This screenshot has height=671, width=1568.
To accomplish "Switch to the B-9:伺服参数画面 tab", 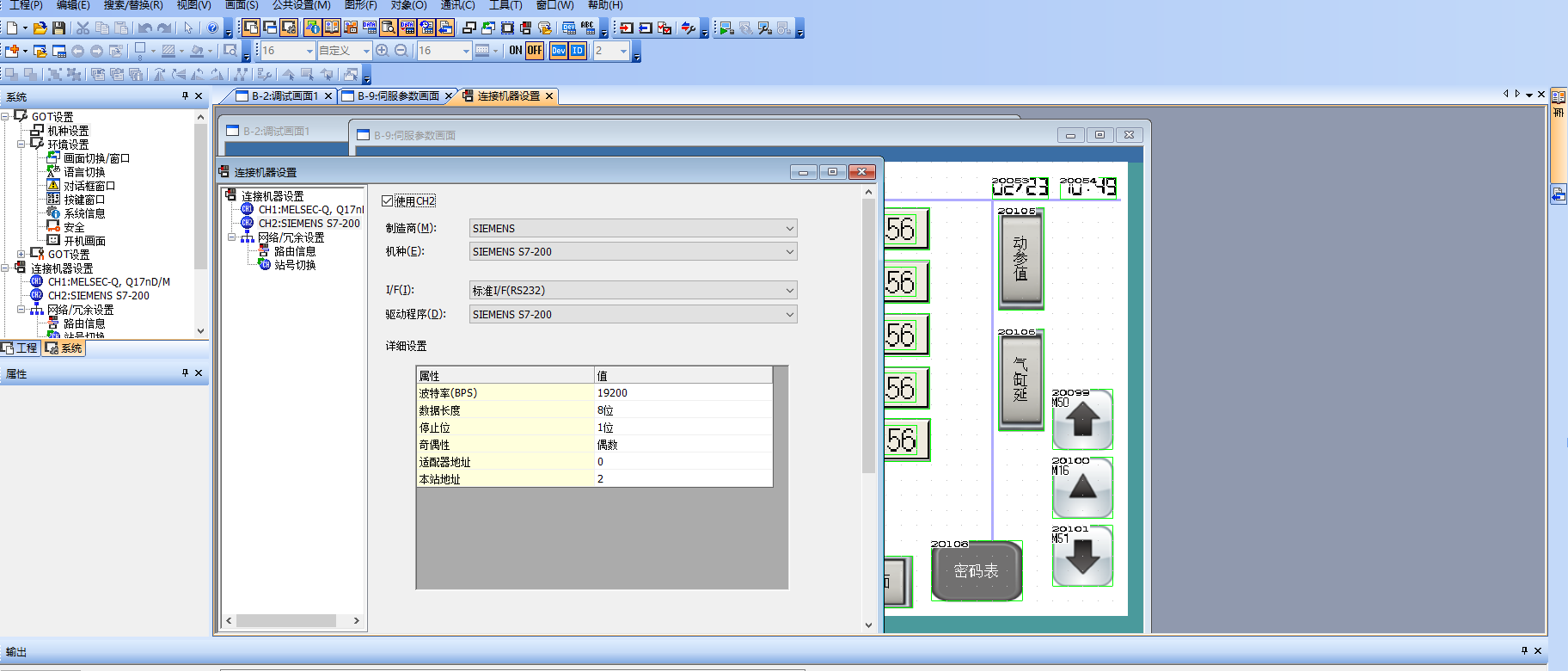I will pyautogui.click(x=398, y=95).
